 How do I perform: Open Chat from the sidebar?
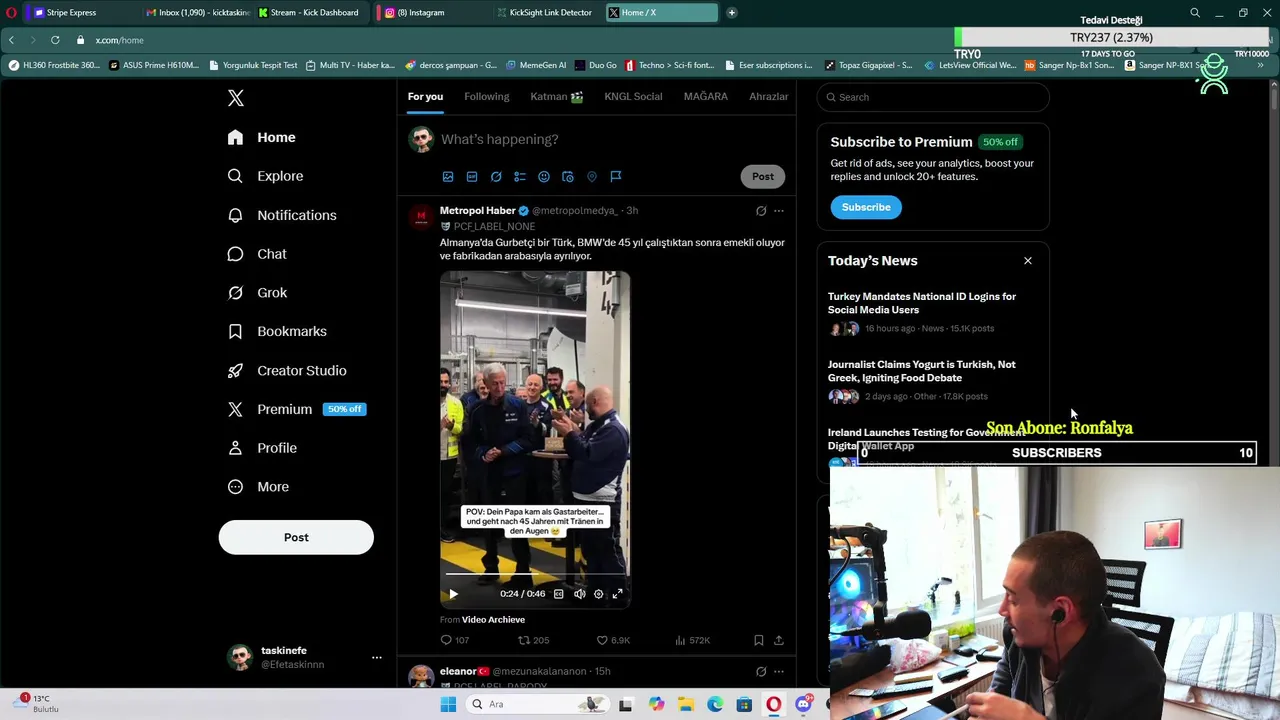point(257,254)
